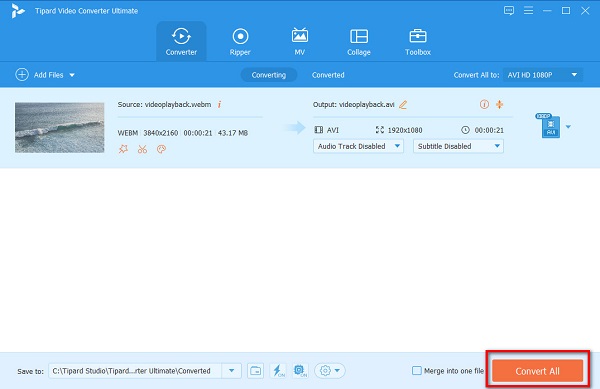
Task: Expand the output format profile arrow
Action: [x=568, y=127]
